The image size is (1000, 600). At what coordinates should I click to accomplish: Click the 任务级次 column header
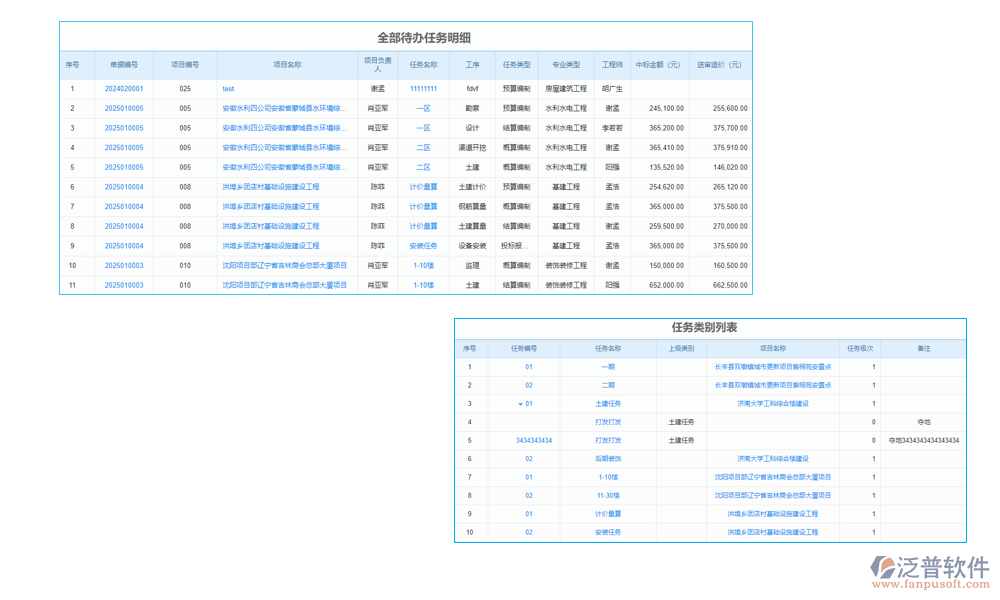coord(860,349)
